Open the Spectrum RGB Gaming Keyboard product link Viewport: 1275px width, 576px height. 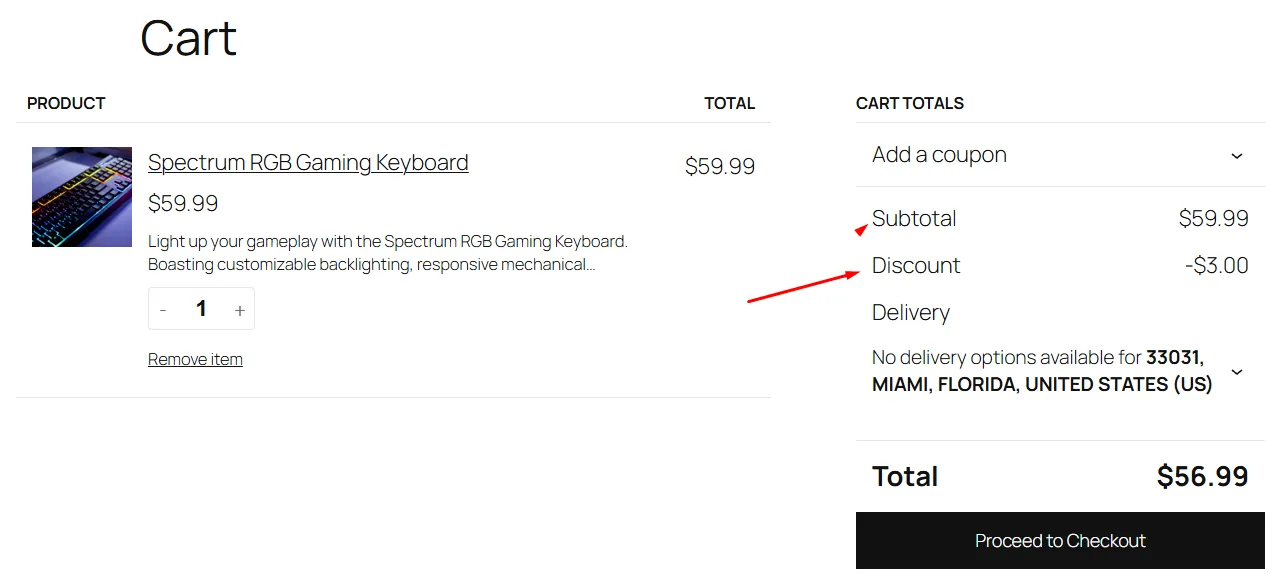point(307,162)
